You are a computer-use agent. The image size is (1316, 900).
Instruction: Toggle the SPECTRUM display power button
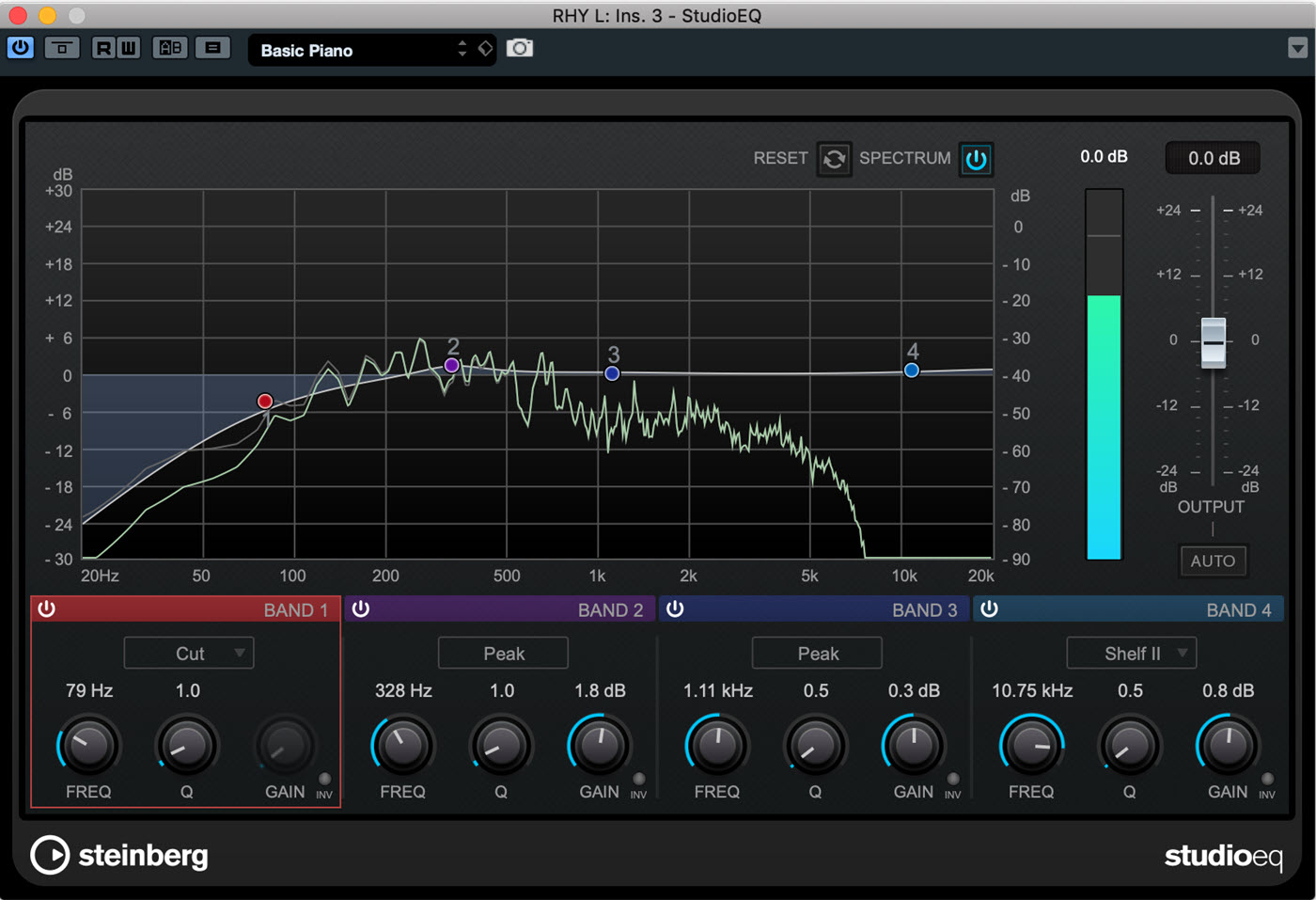point(977,159)
